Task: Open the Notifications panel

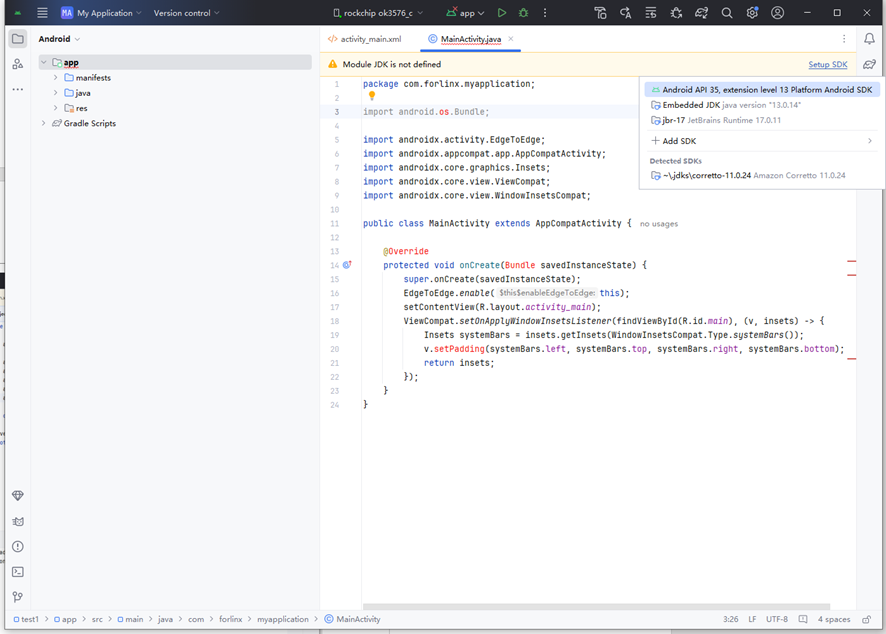Action: coord(869,39)
